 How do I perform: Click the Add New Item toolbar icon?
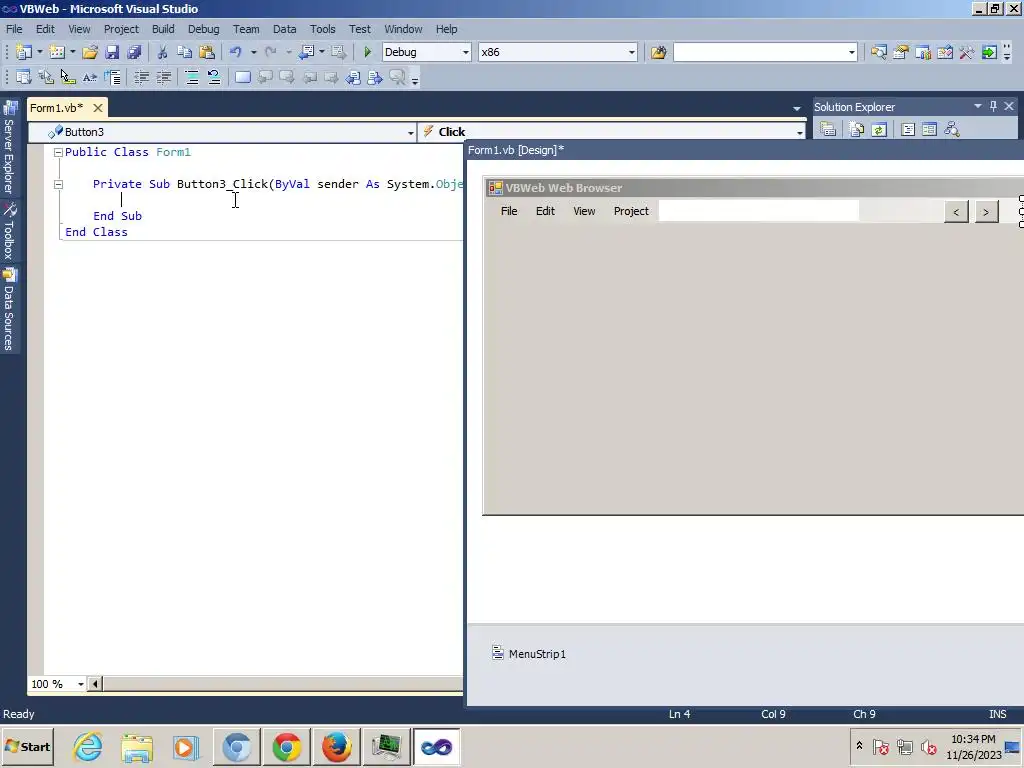[x=57, y=52]
